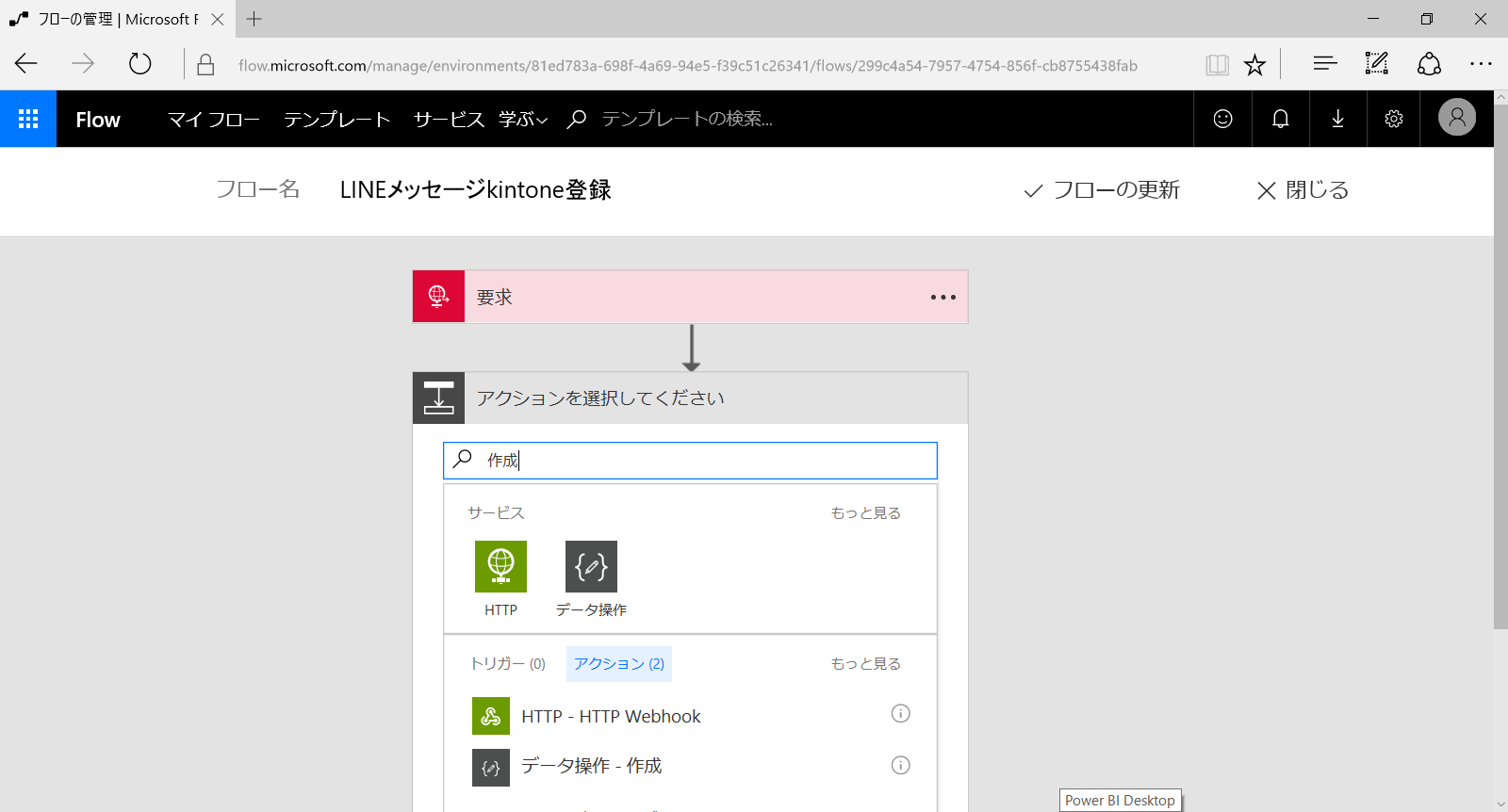
Task: Edit the flow name LINEメッセージkintone登録
Action: point(475,190)
